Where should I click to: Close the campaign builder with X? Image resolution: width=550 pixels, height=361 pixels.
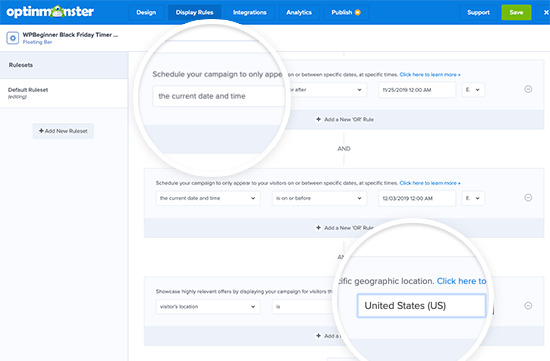click(546, 12)
